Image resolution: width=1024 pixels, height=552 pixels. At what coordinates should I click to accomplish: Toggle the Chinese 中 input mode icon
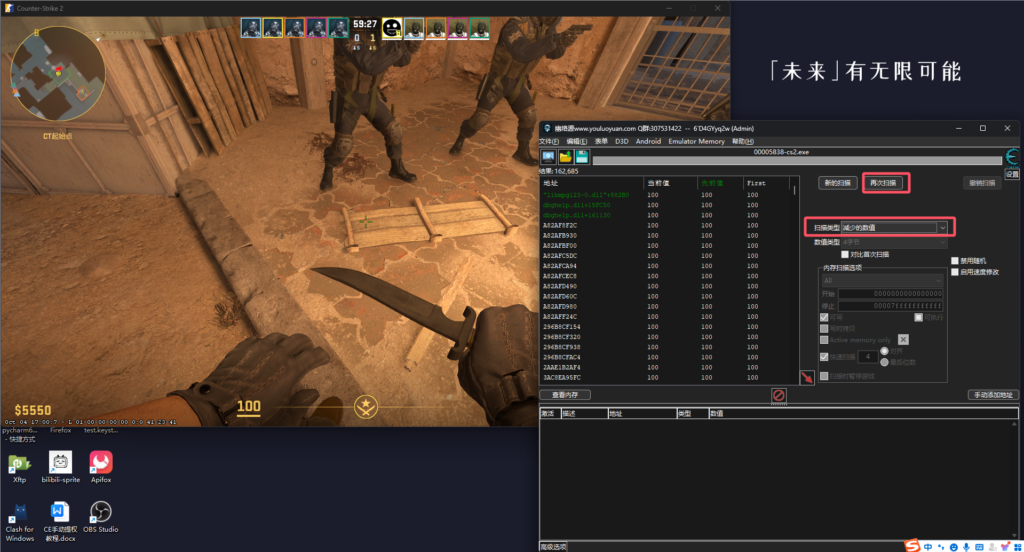pos(928,547)
